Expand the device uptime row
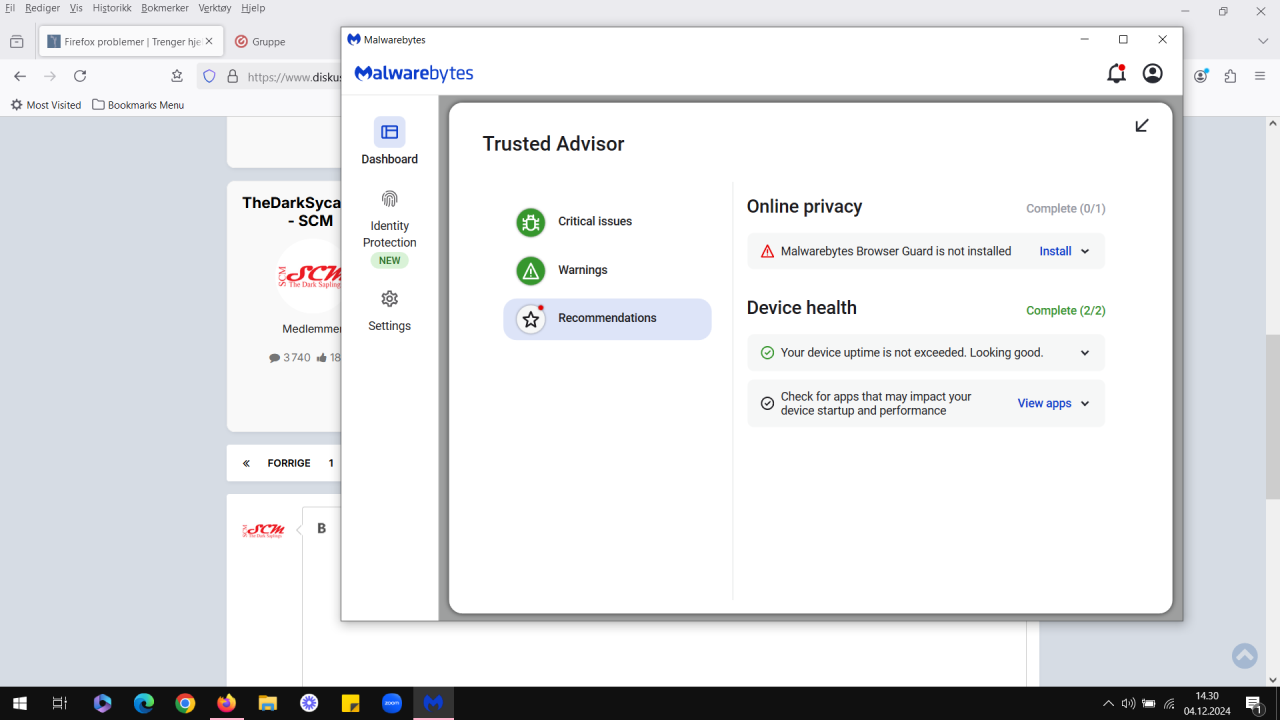Viewport: 1280px width, 720px height. coord(1085,353)
